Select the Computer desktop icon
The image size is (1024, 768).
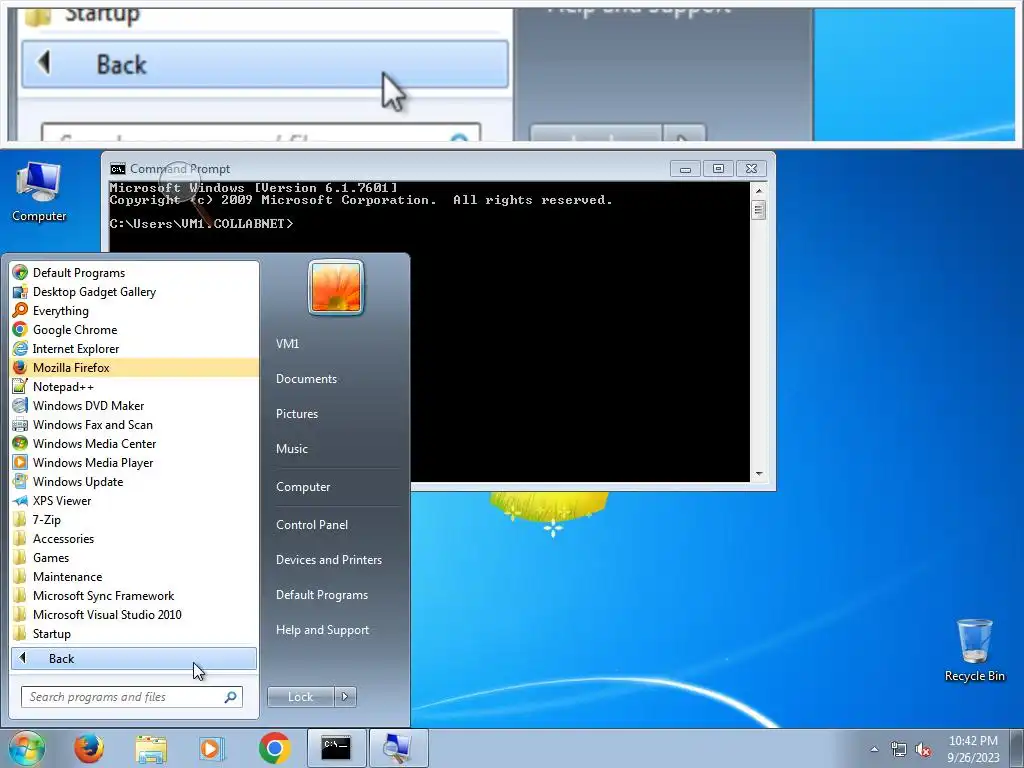39,192
